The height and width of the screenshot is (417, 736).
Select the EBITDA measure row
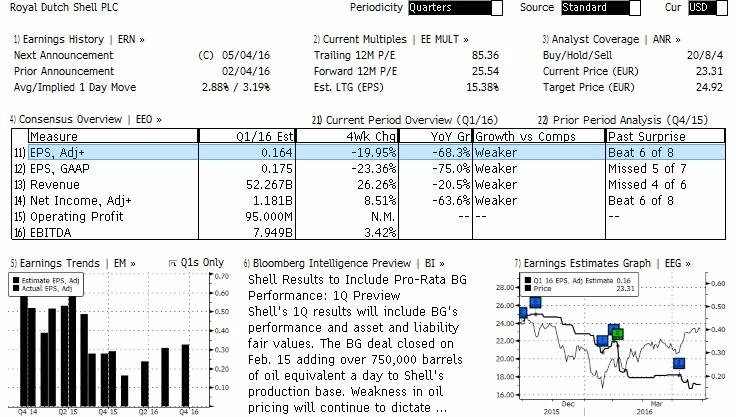tap(368, 232)
